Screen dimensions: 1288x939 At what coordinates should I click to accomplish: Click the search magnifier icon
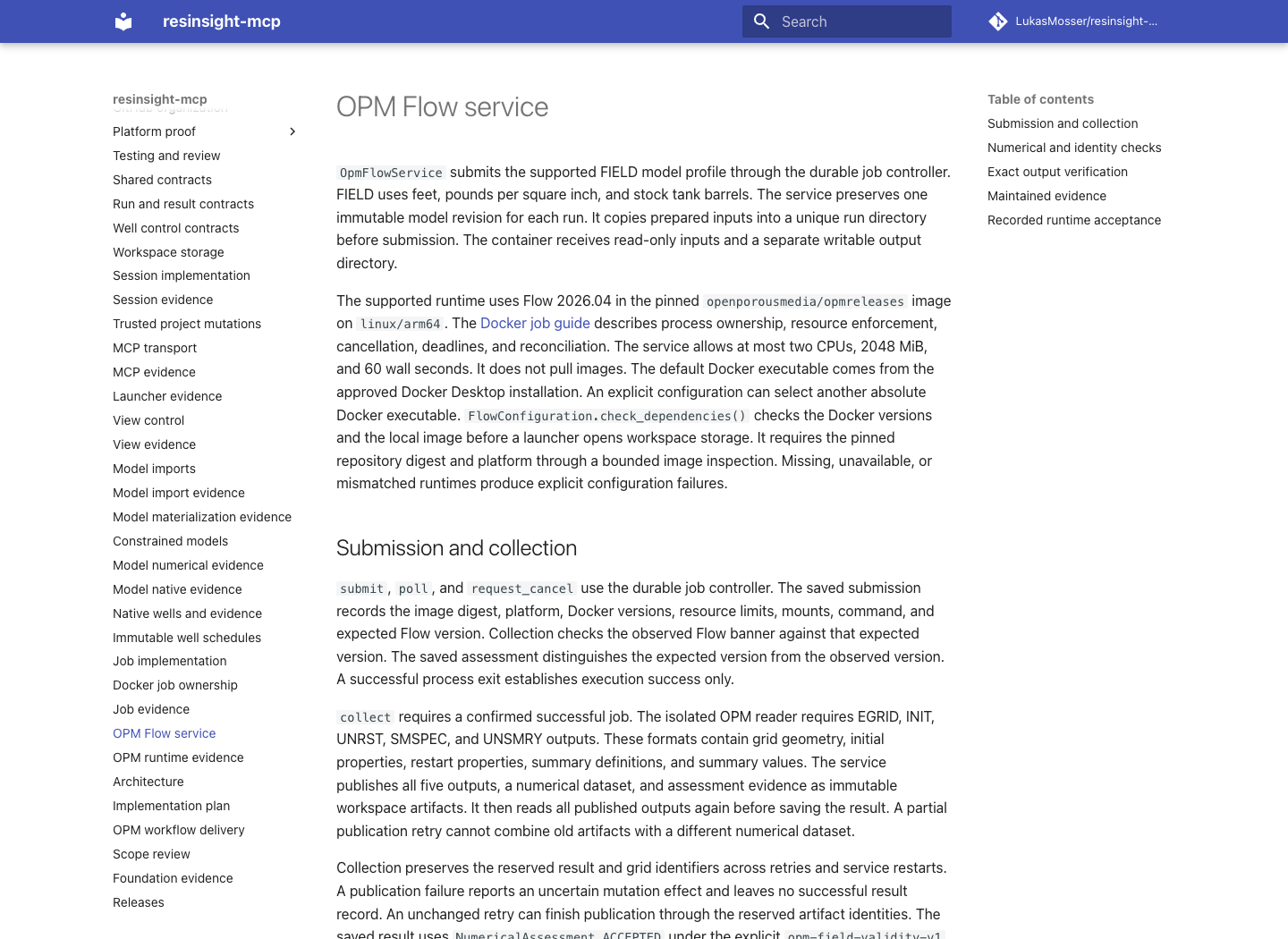click(762, 21)
